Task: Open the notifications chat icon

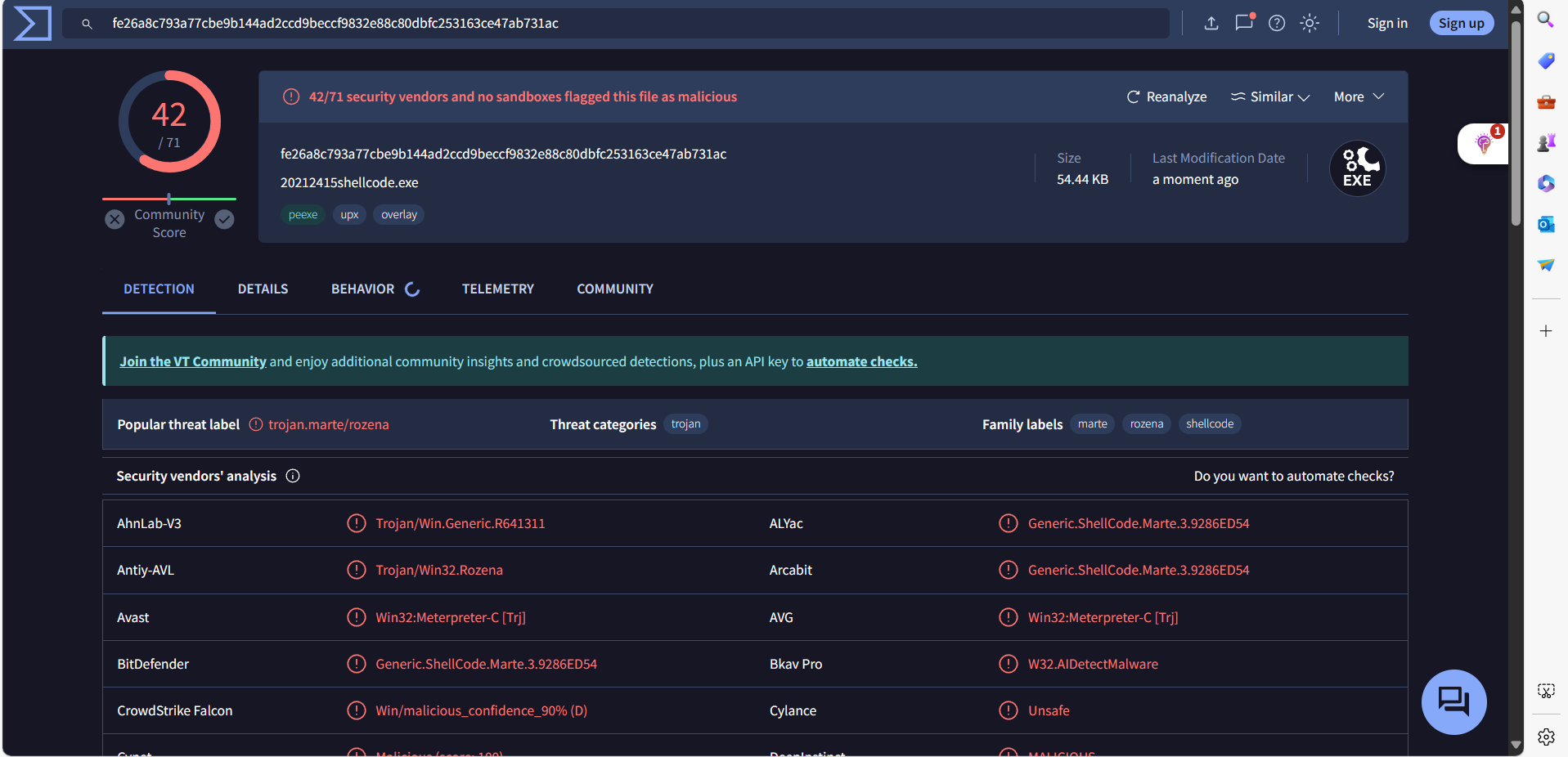Action: click(x=1244, y=23)
